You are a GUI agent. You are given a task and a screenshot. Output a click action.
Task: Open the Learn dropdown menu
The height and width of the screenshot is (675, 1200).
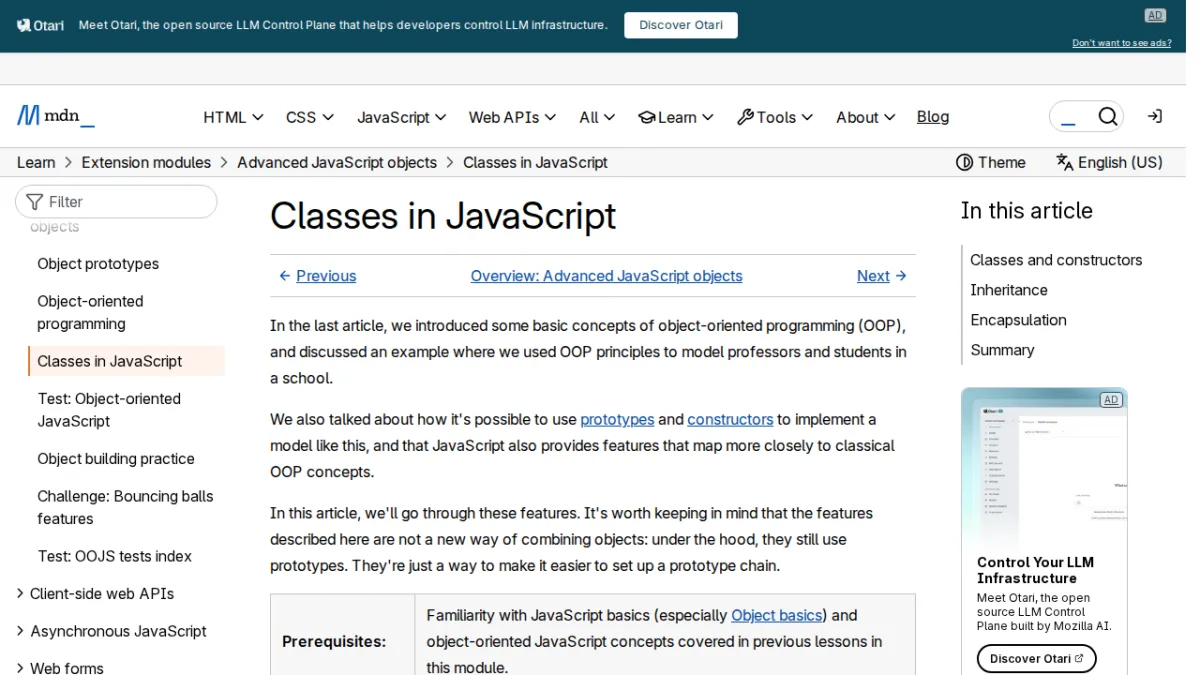[676, 117]
